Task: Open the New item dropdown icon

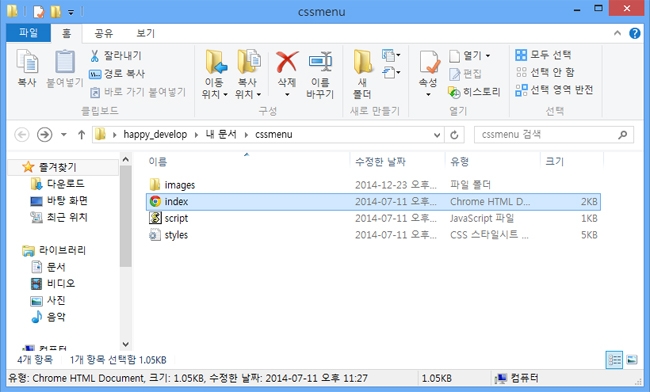Action: (x=390, y=55)
